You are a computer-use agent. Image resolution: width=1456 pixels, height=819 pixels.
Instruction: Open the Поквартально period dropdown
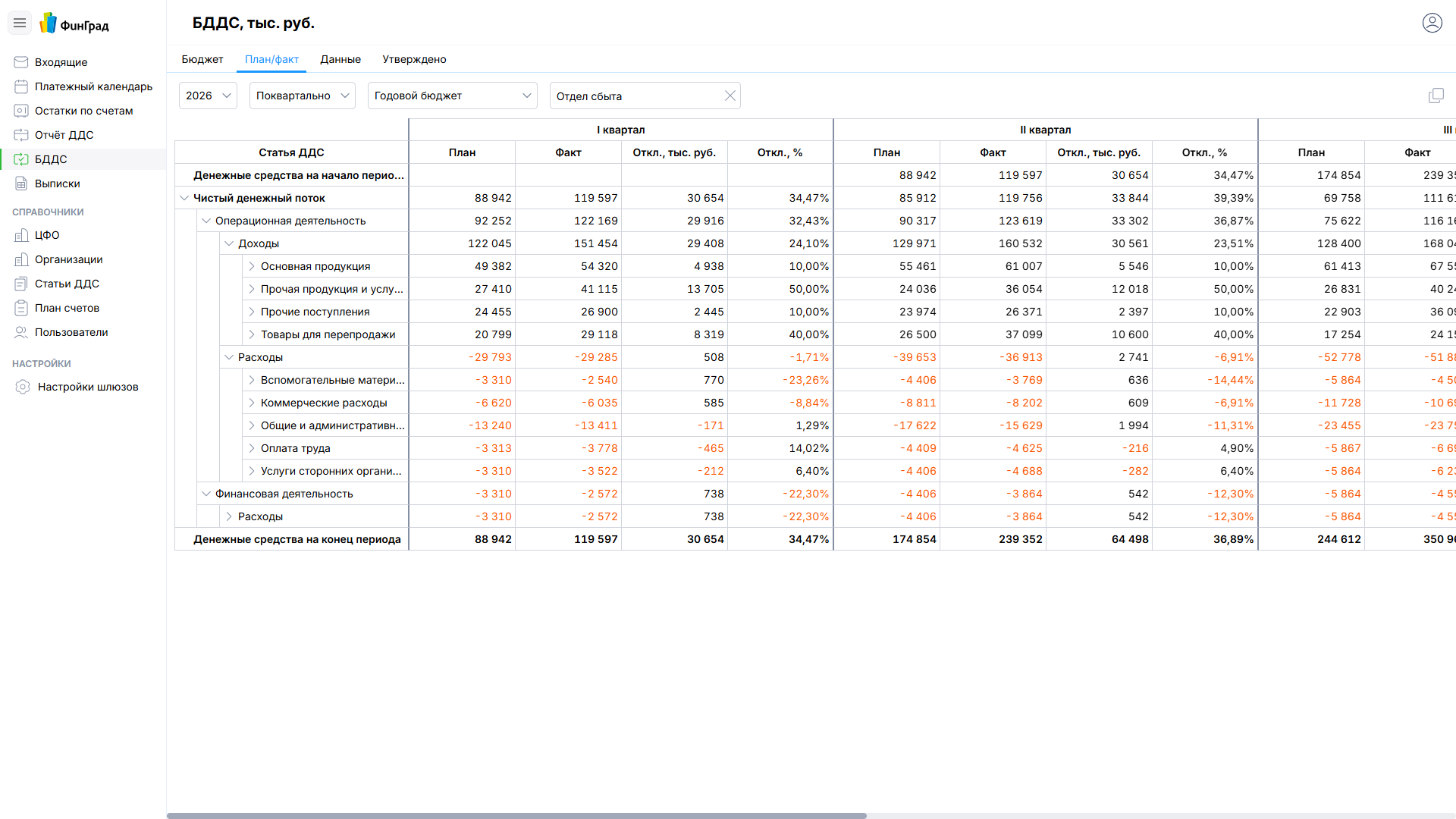pyautogui.click(x=302, y=96)
